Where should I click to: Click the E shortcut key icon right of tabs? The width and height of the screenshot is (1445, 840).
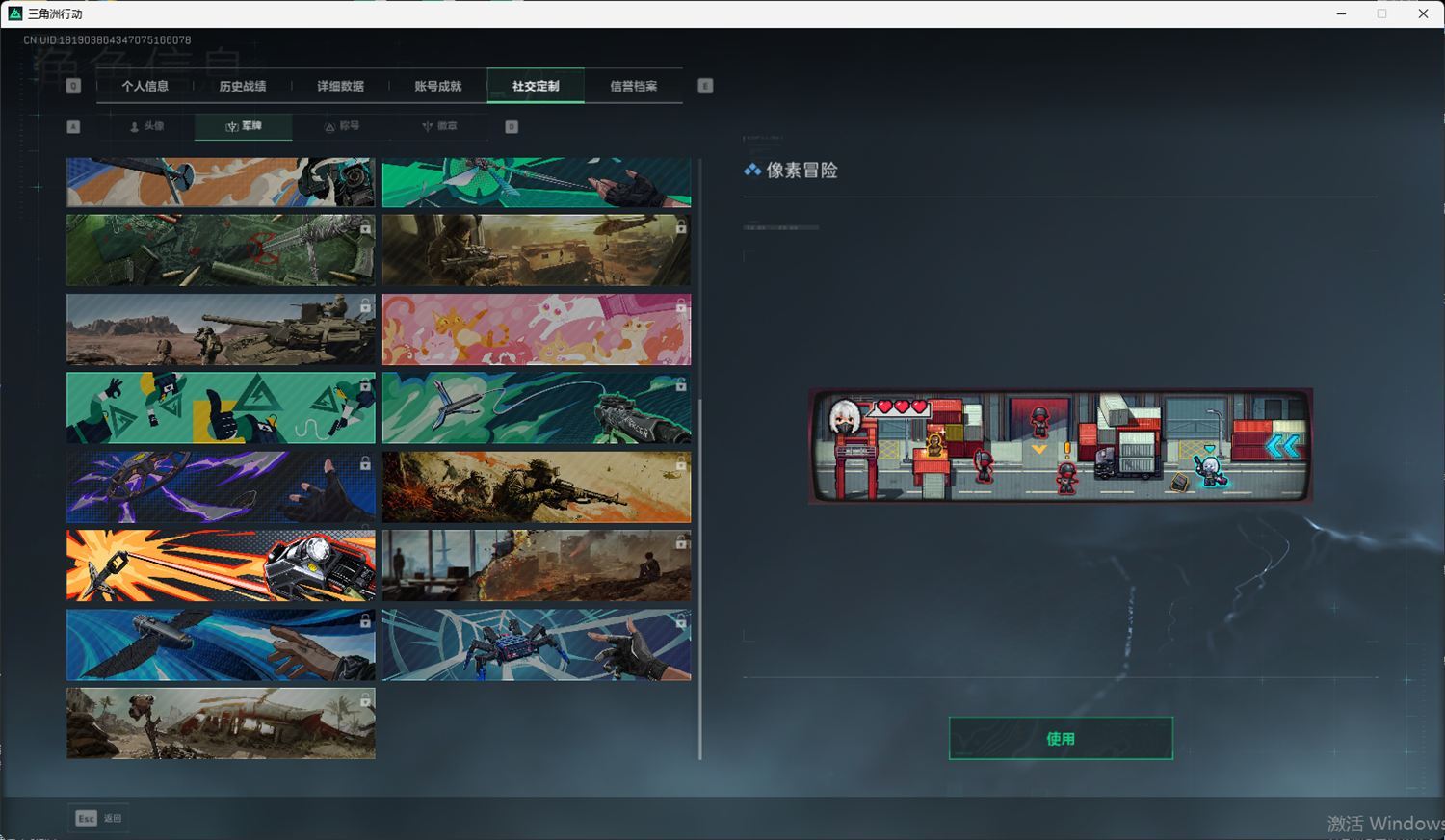pos(705,86)
